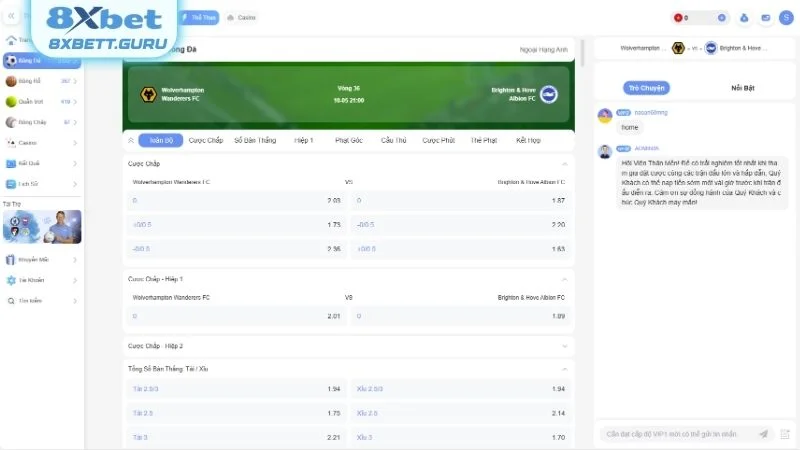Add funds with the plus icon by balance
This screenshot has width=800, height=450.
(x=721, y=18)
